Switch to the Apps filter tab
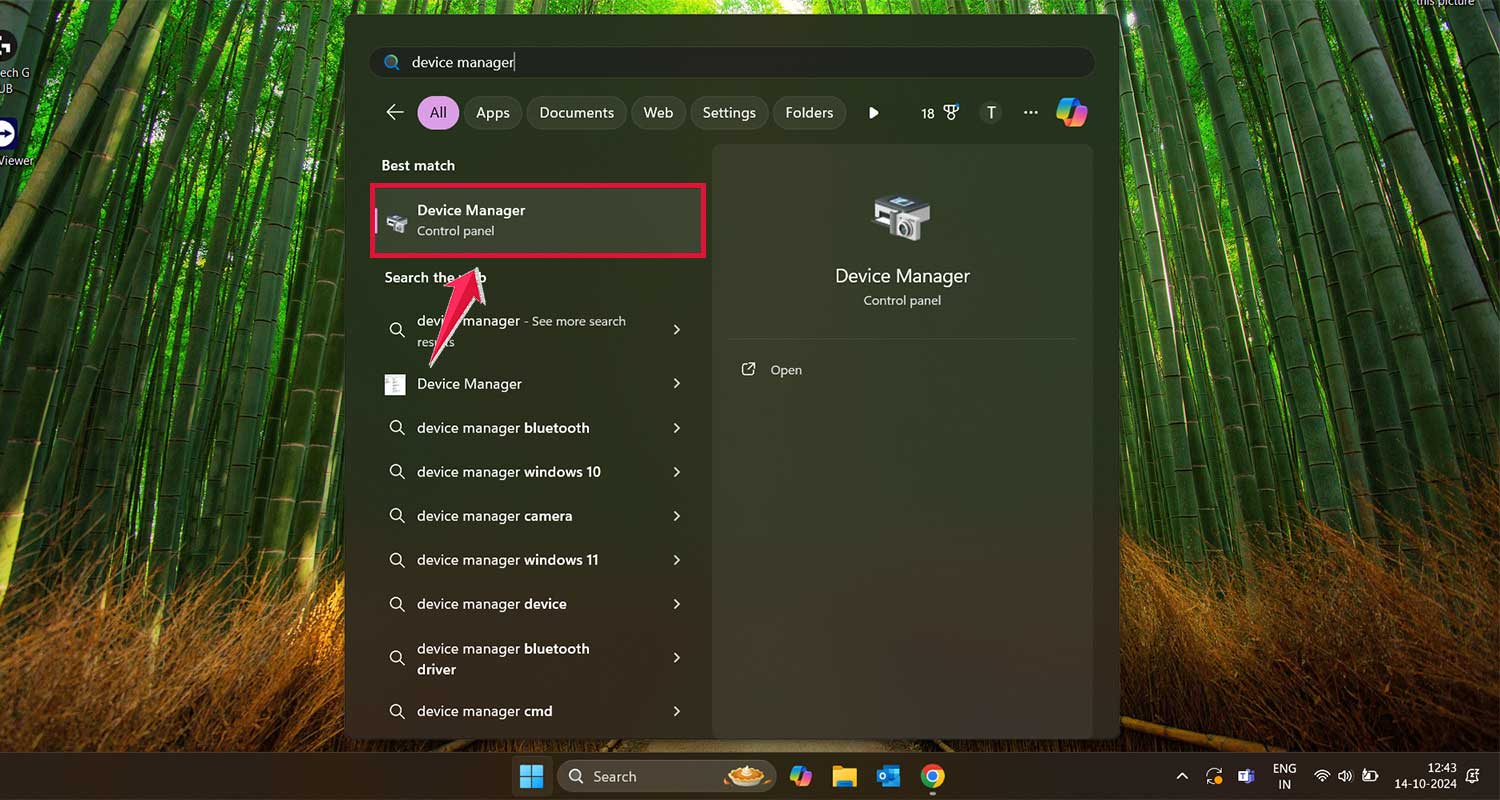 [x=492, y=112]
